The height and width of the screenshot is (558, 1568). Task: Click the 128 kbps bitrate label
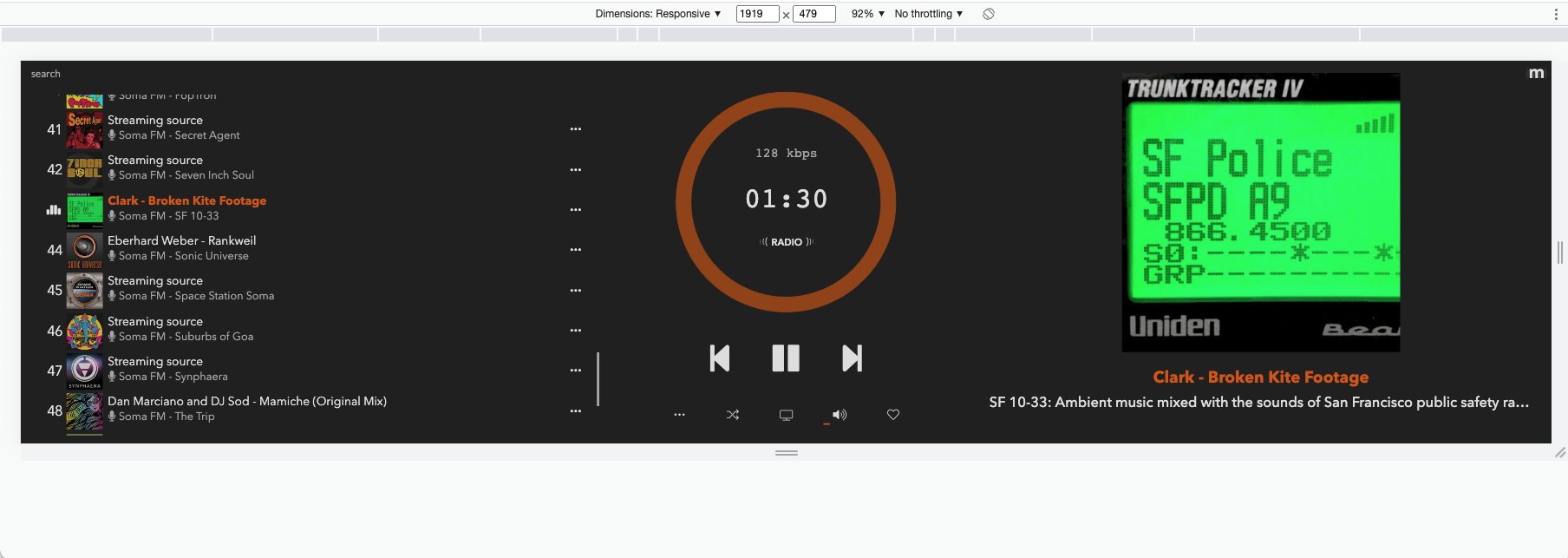tap(786, 154)
